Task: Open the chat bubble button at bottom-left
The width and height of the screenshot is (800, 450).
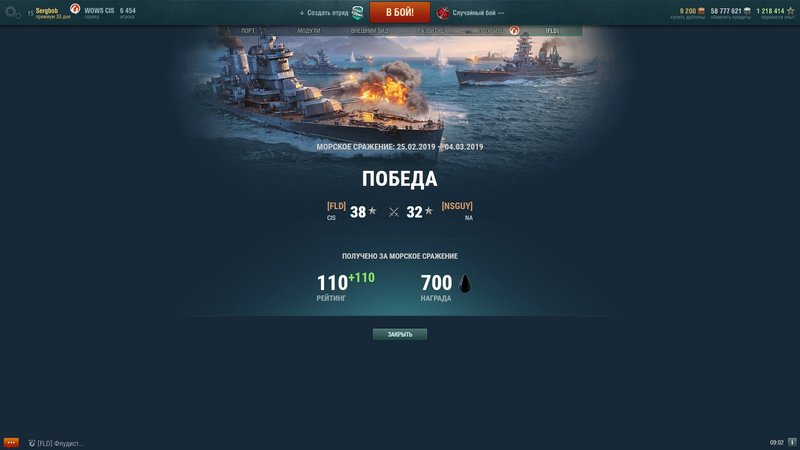Action: coord(11,443)
